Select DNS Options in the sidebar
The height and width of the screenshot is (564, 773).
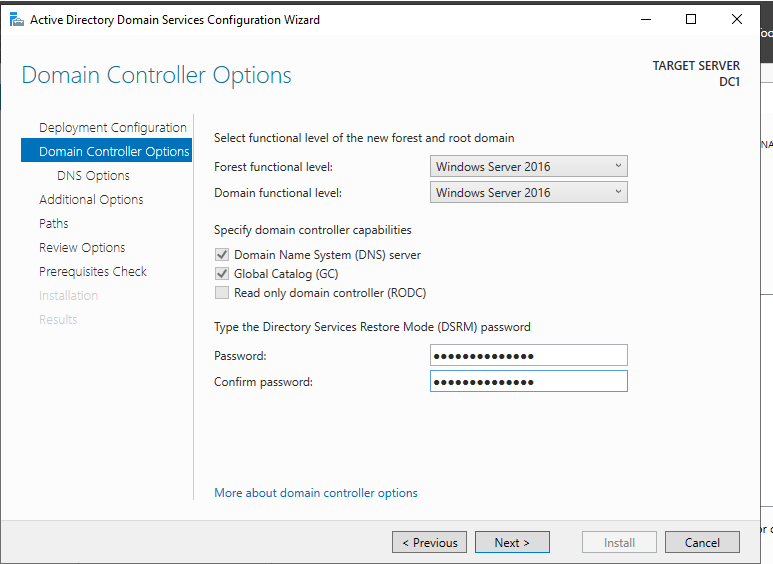(93, 176)
